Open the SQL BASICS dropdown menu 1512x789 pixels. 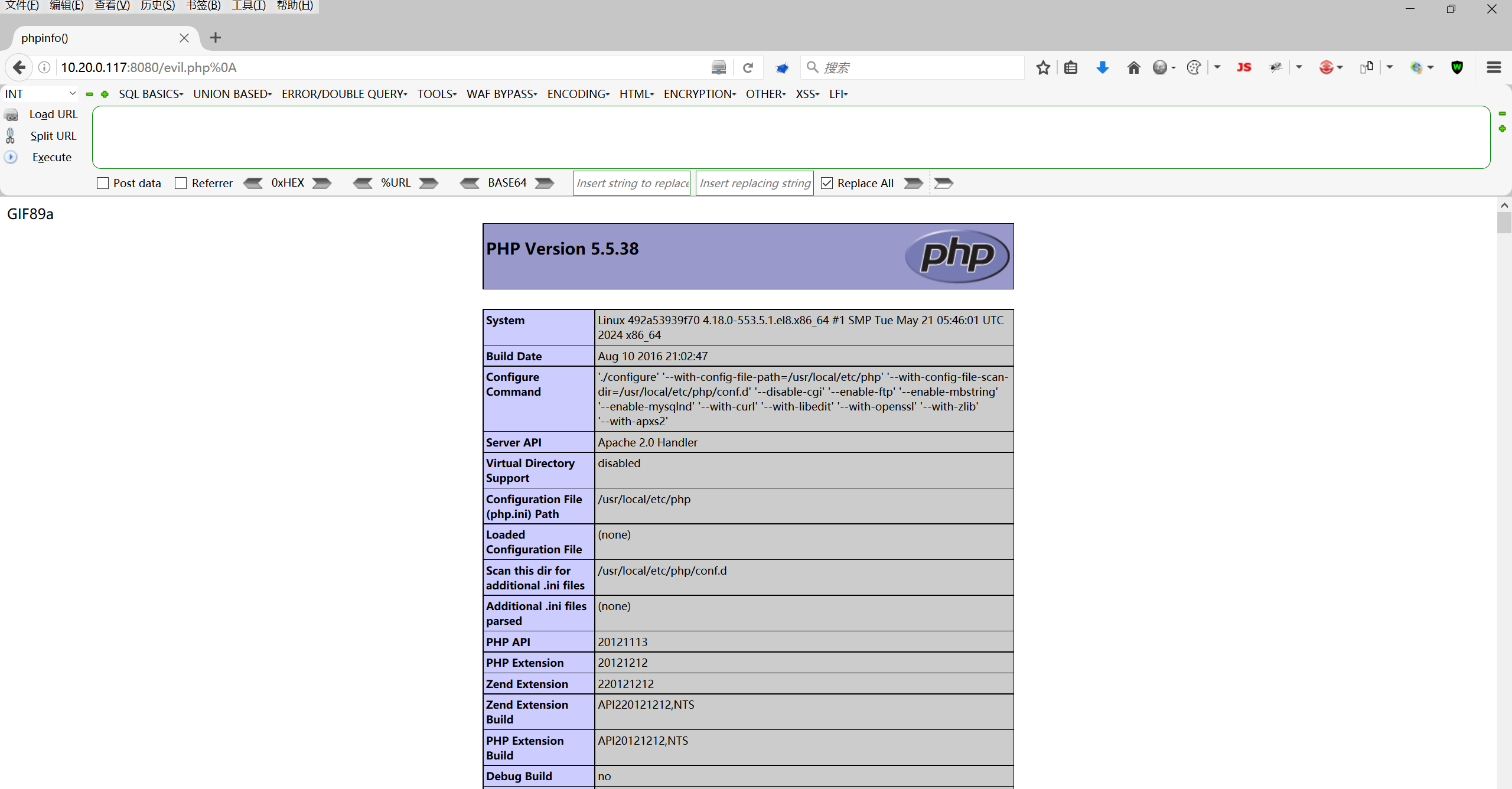pyautogui.click(x=151, y=94)
